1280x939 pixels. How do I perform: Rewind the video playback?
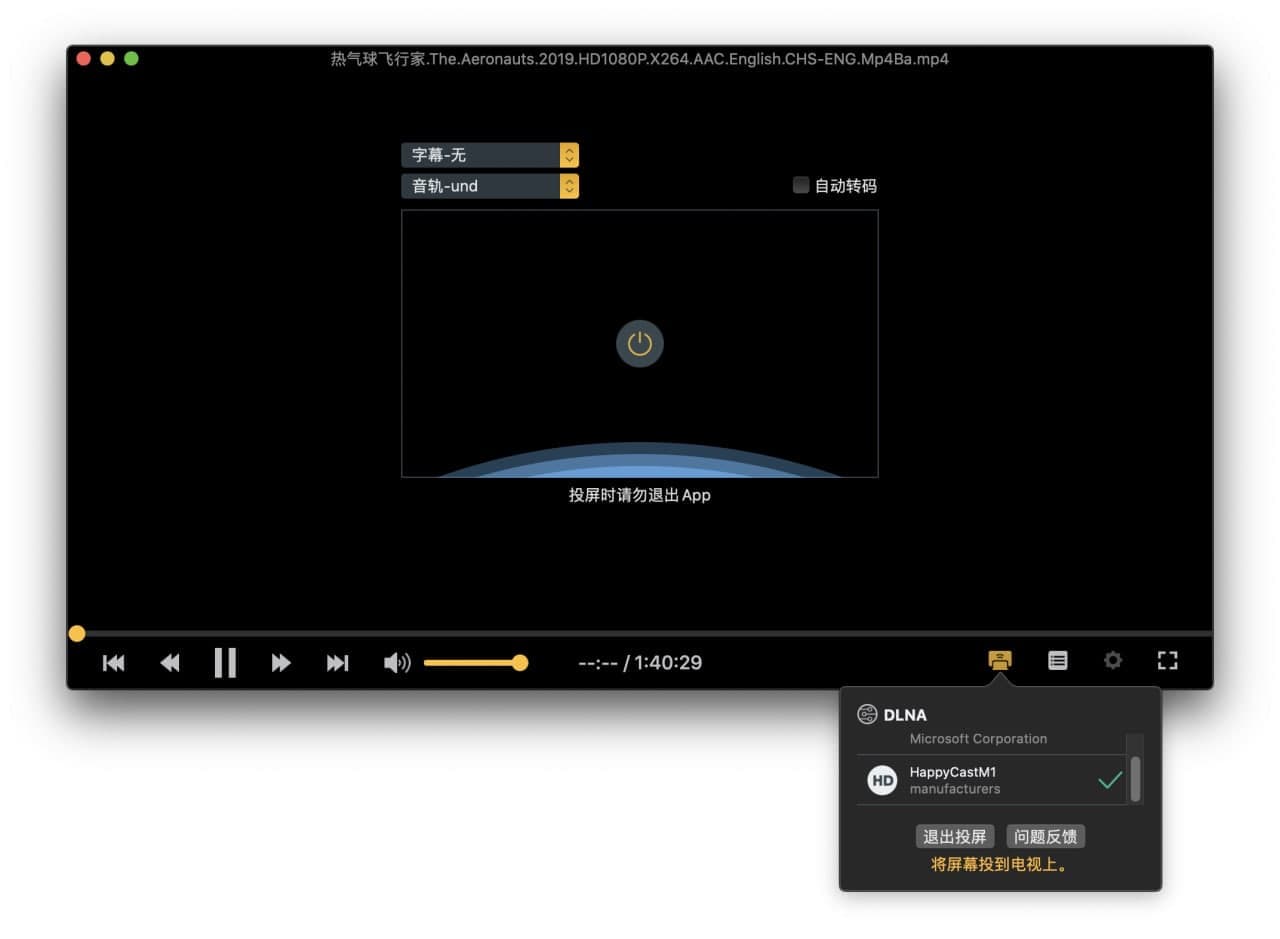point(170,662)
